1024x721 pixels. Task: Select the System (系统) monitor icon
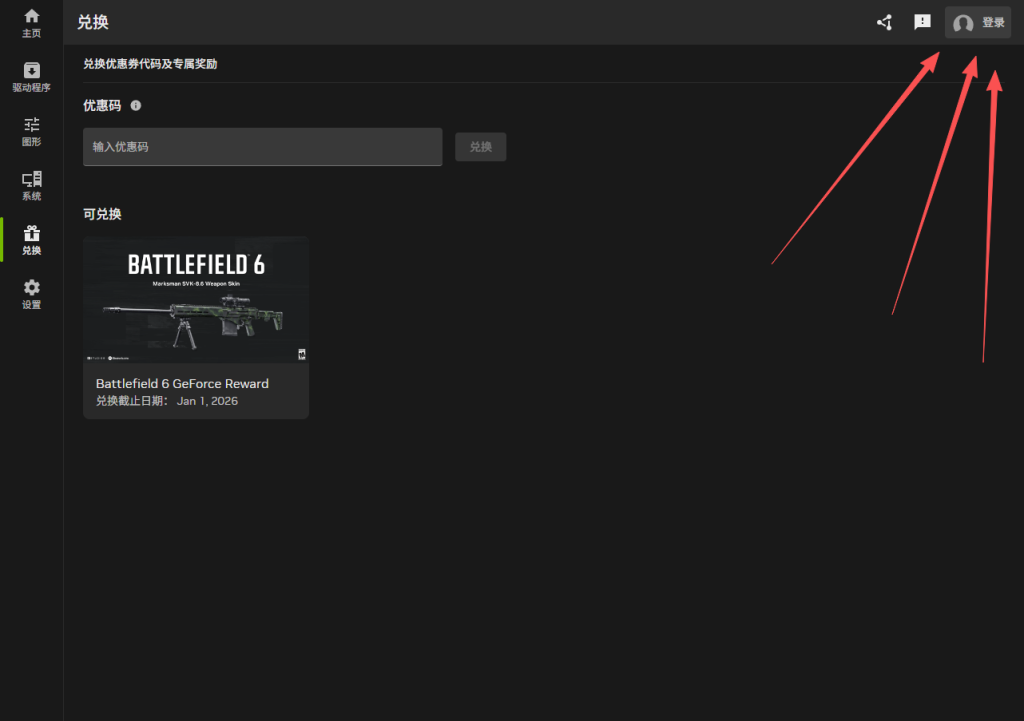pos(31,179)
